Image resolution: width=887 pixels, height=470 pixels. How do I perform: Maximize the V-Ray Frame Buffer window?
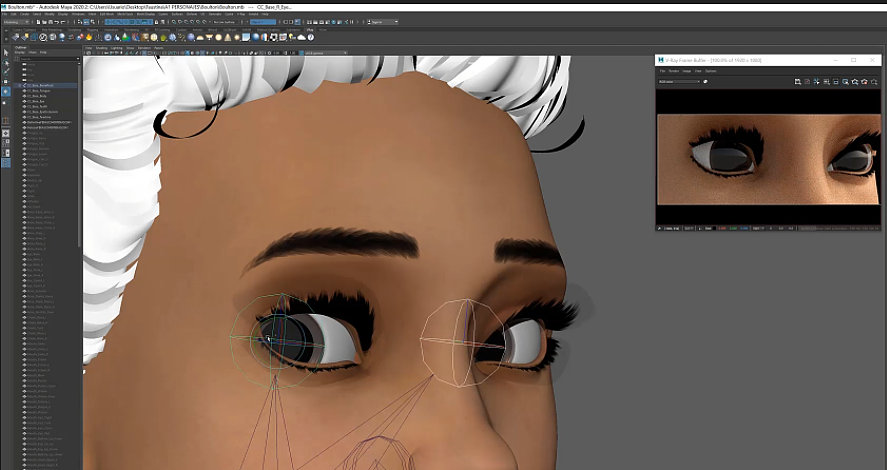854,60
